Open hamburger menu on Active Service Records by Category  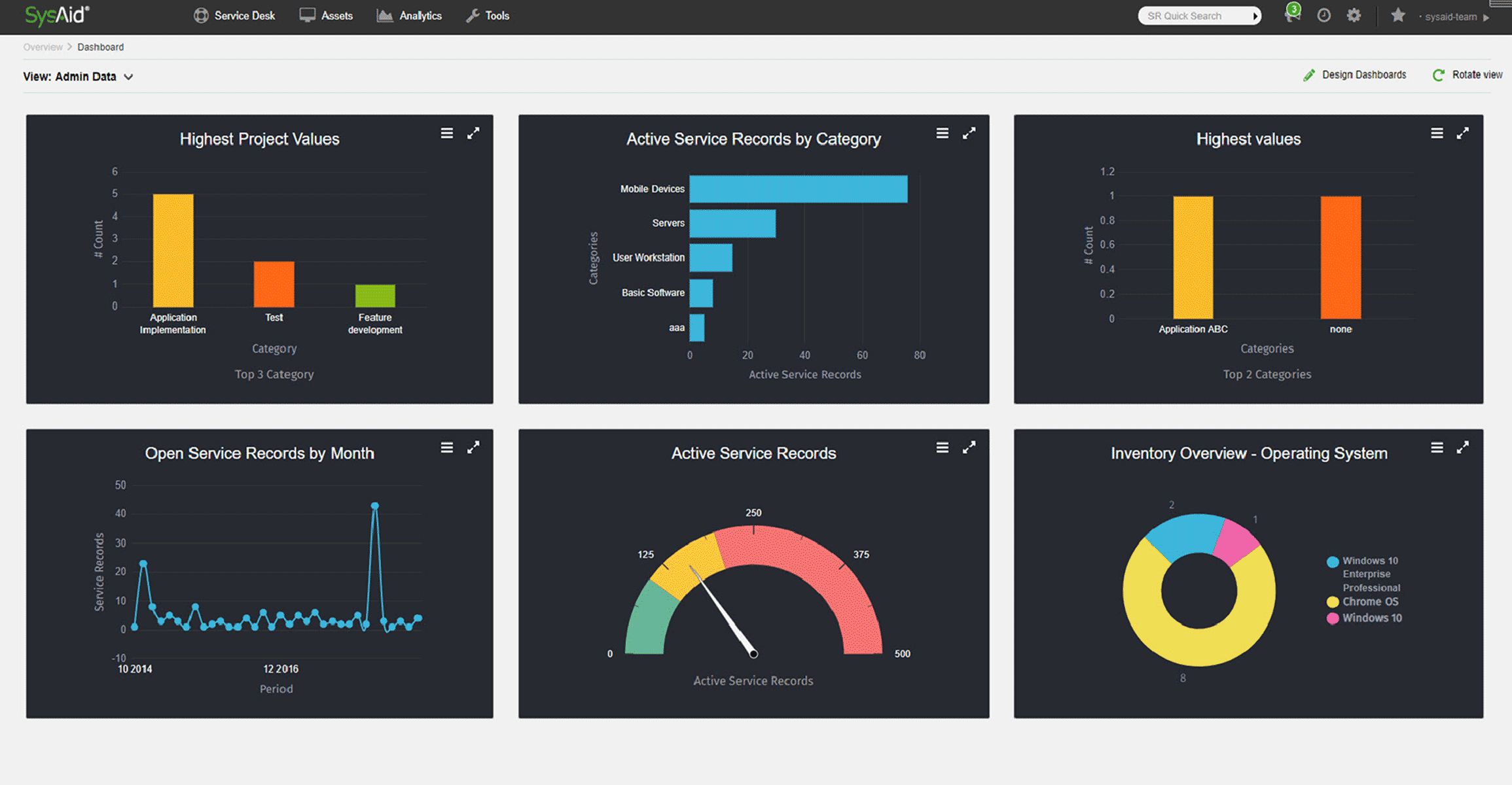[942, 133]
